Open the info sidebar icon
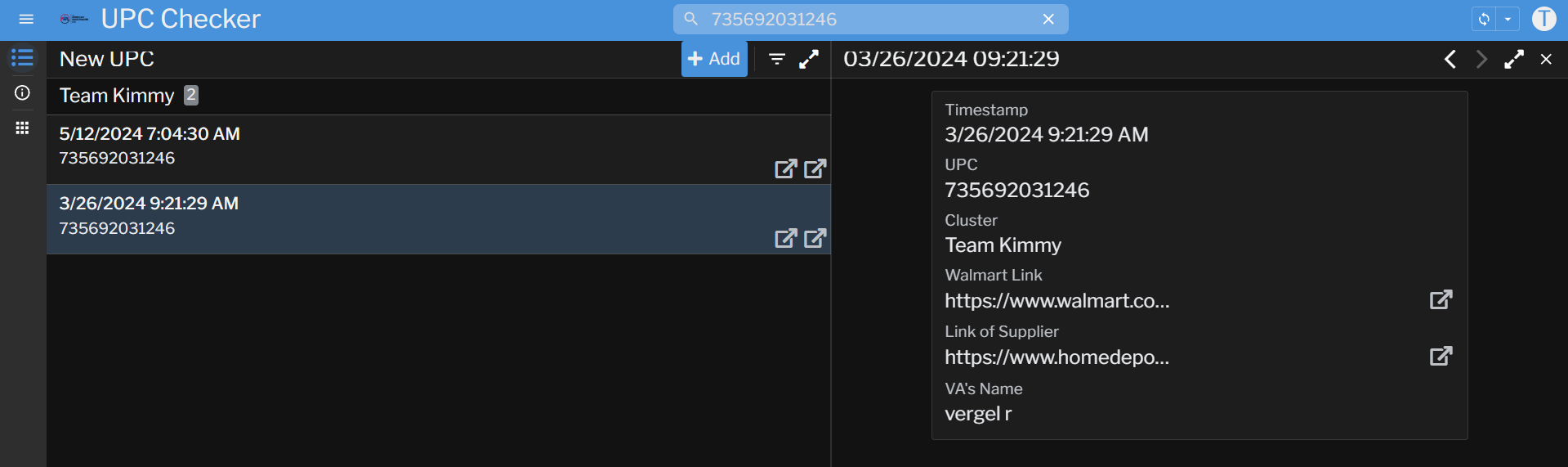This screenshot has height=467, width=1568. click(22, 93)
